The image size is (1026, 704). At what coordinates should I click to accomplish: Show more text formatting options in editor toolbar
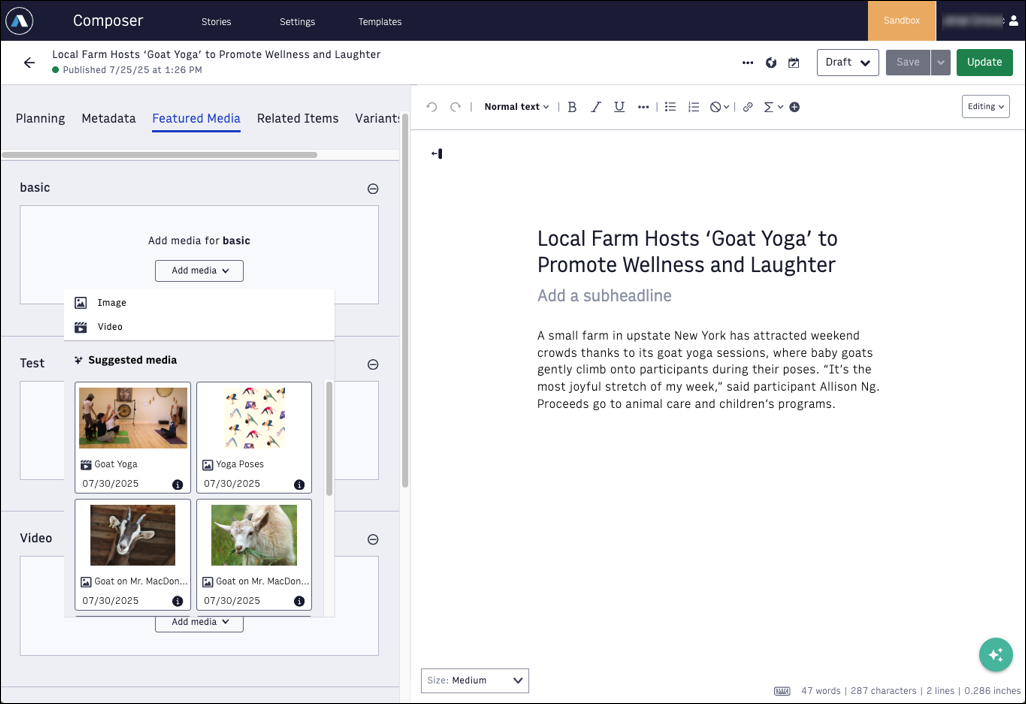coord(643,107)
